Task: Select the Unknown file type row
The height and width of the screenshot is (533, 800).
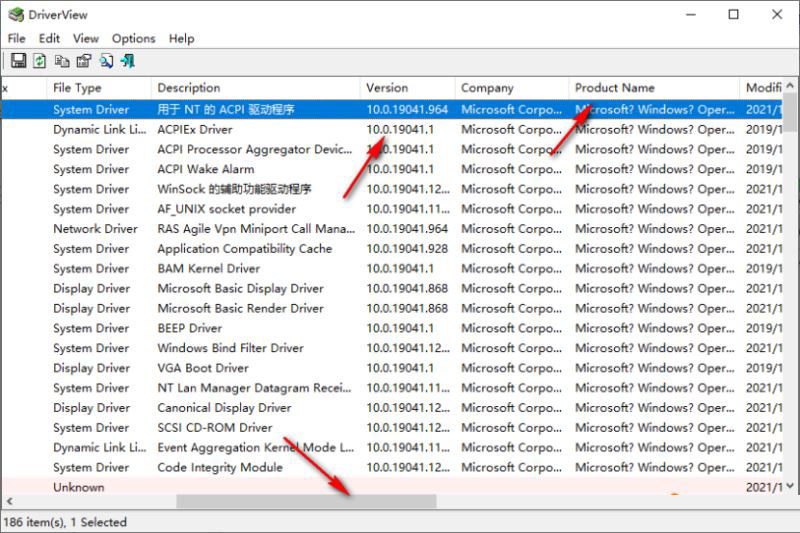Action: [x=392, y=487]
